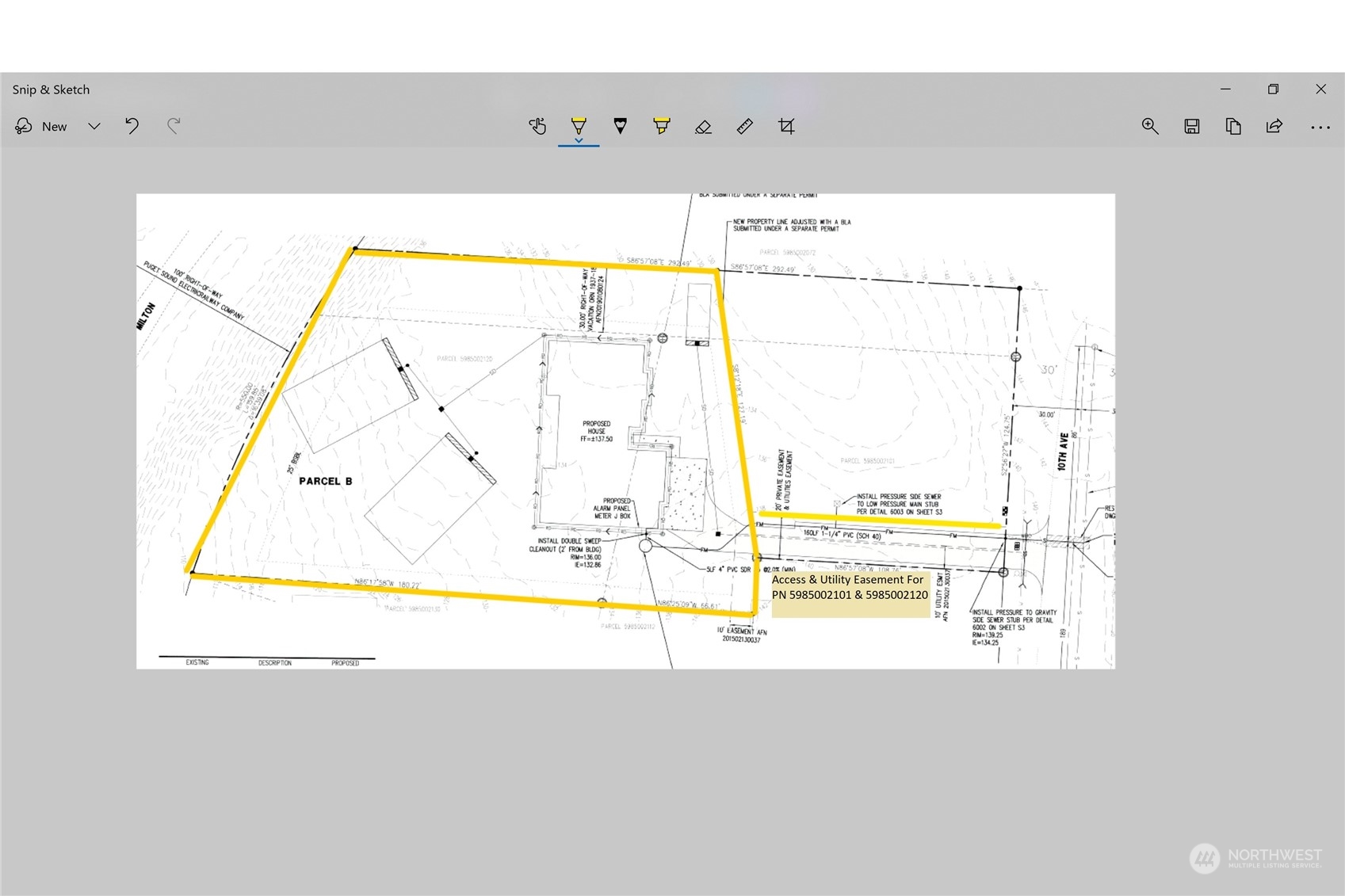Screen dimensions: 1345x896
Task: Save the snip with floppy icon
Action: click(x=1192, y=126)
